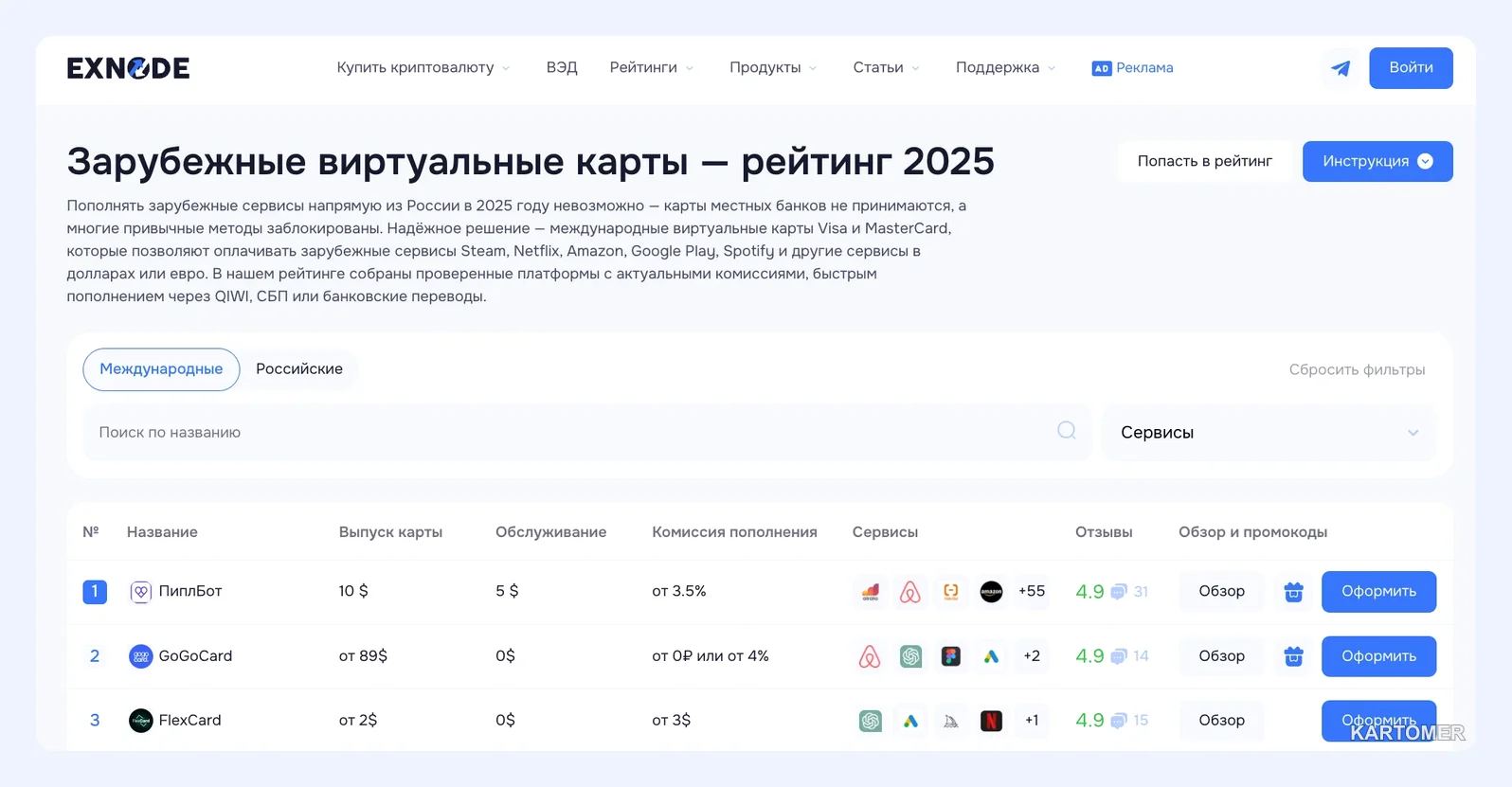The image size is (1512, 787).
Task: Click the ПиплБот name
Action: (x=190, y=591)
